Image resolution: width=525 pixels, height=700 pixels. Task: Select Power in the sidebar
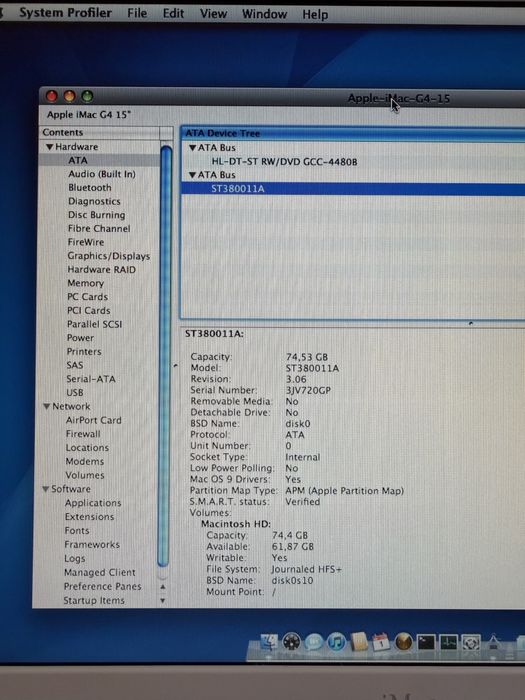80,338
